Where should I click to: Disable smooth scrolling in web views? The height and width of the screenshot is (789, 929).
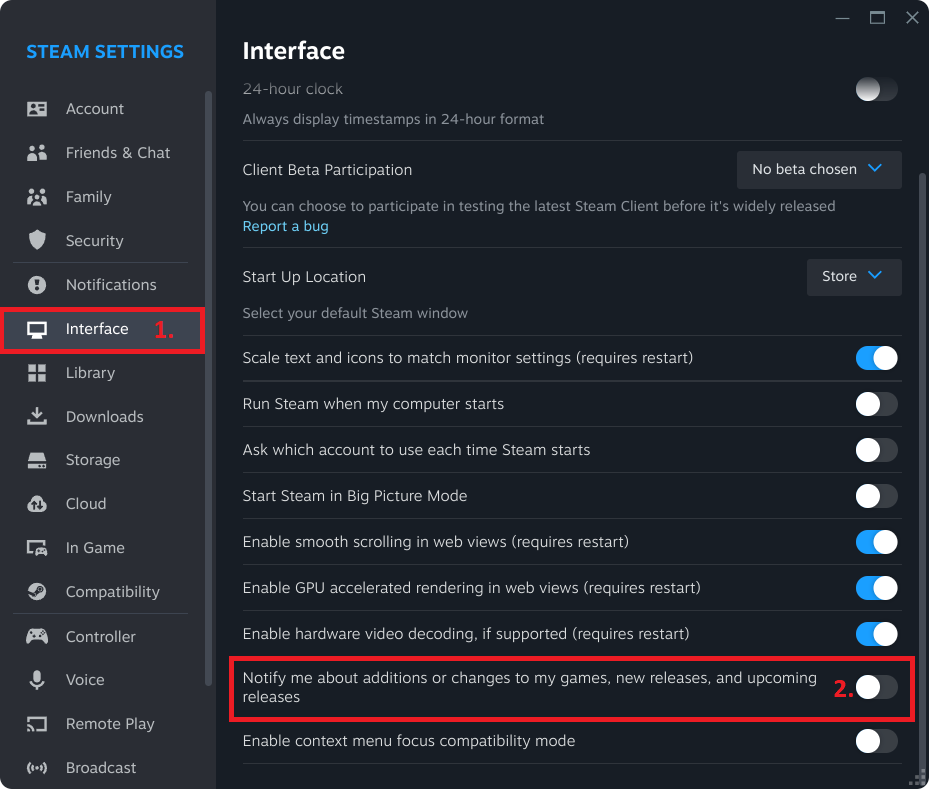pos(876,542)
